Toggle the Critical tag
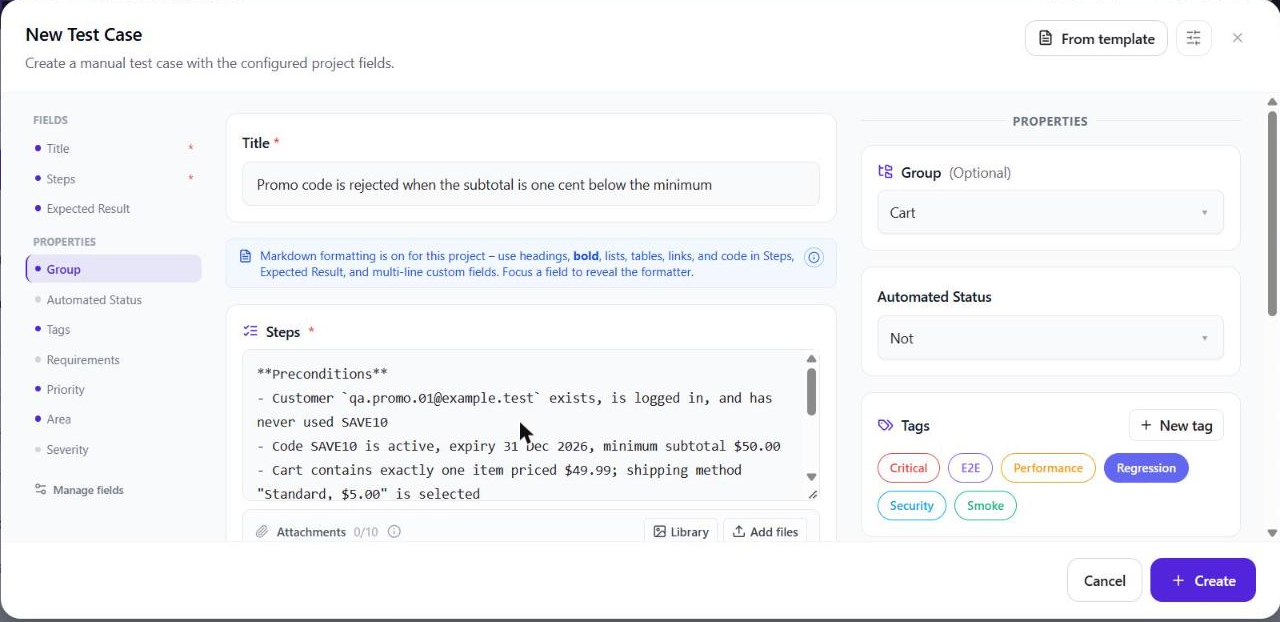Viewport: 1280px width, 622px height. point(908,468)
